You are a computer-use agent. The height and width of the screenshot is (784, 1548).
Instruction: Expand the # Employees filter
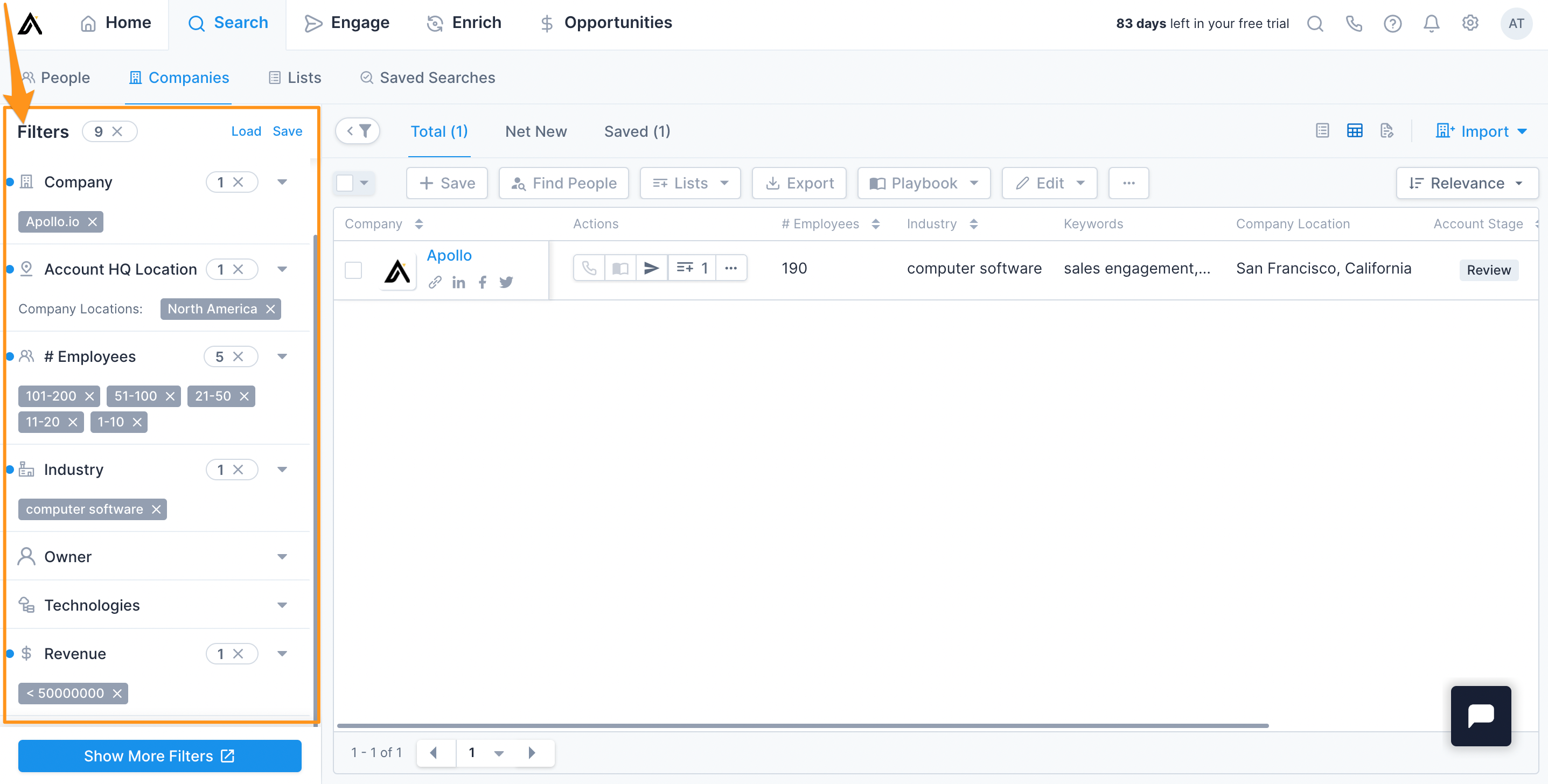pyautogui.click(x=282, y=357)
